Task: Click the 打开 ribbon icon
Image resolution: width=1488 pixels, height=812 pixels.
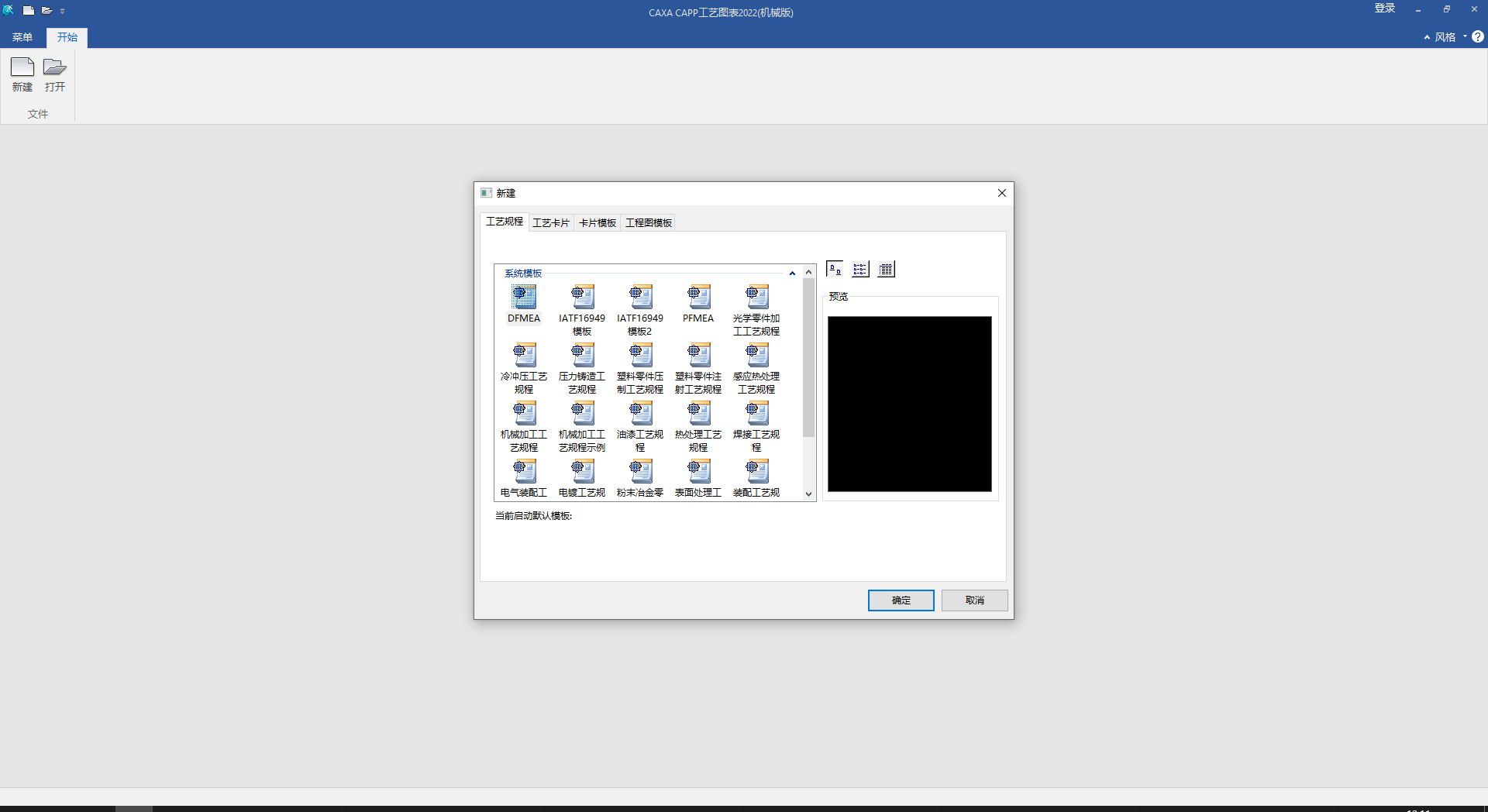Action: pos(55,75)
